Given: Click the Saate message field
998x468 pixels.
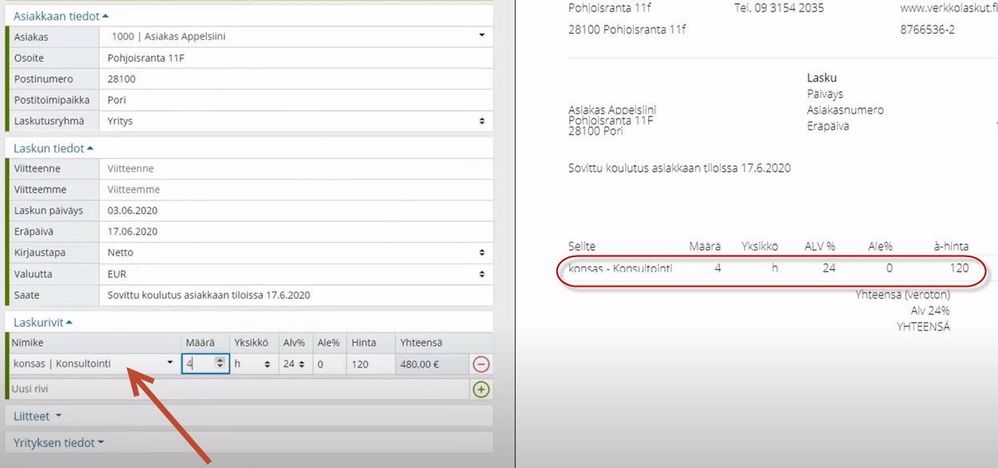Looking at the screenshot, I should click(296, 295).
